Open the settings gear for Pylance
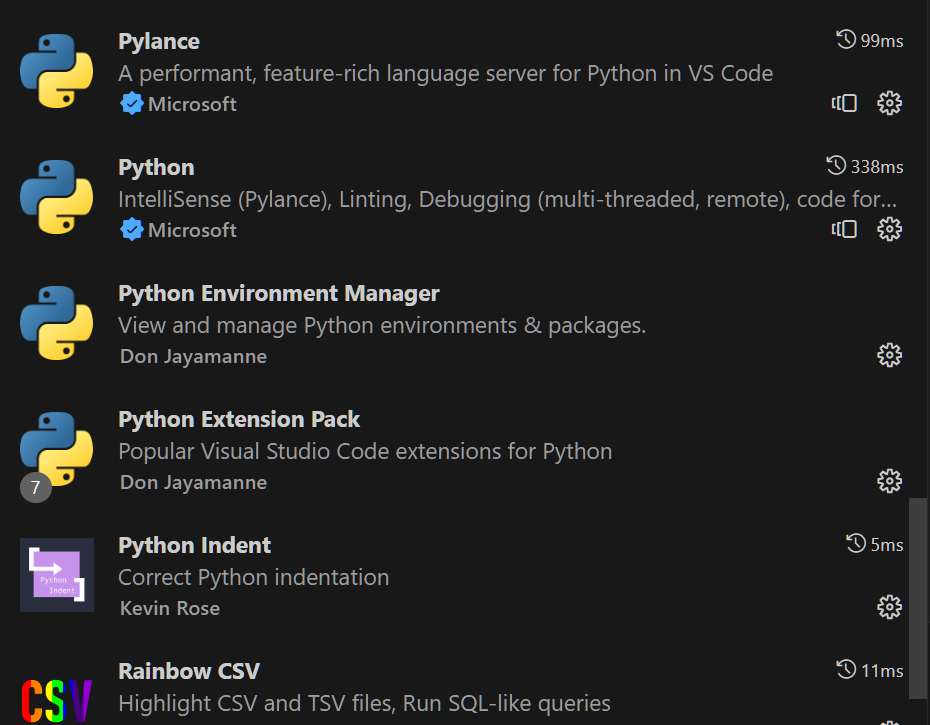930x725 pixels. pos(889,103)
